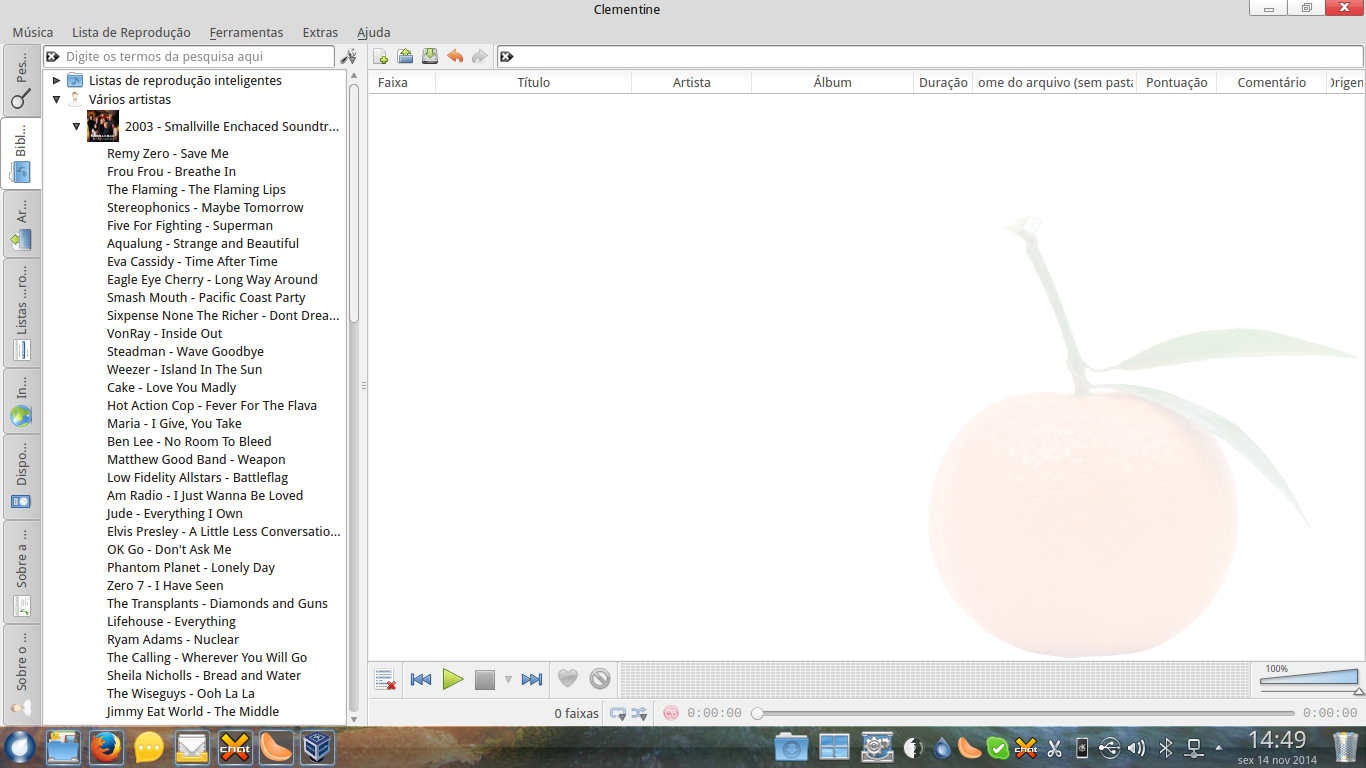Click the volume slider

[x=1309, y=681]
